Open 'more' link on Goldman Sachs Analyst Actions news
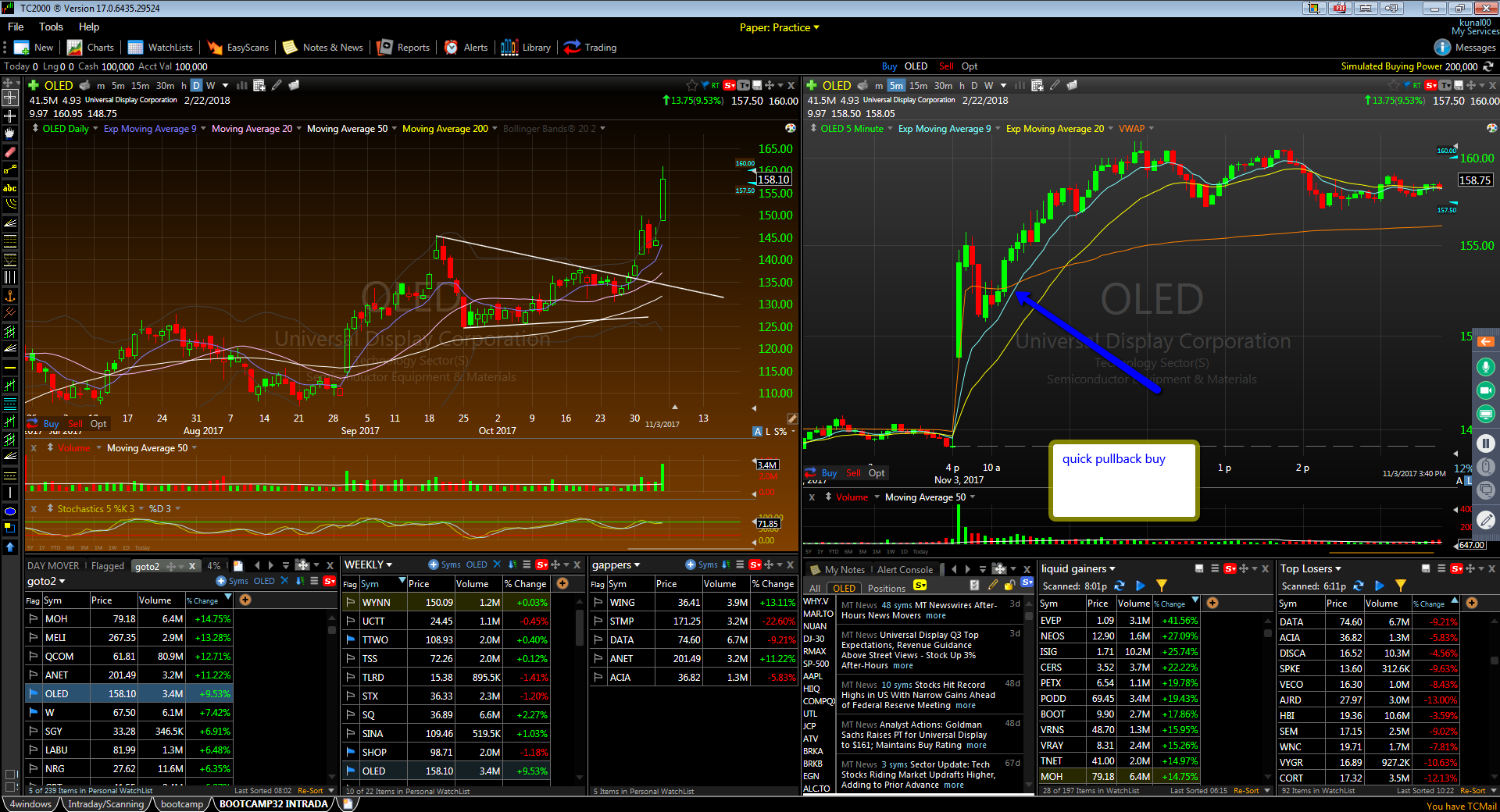The width and height of the screenshot is (1500, 812). click(x=977, y=745)
